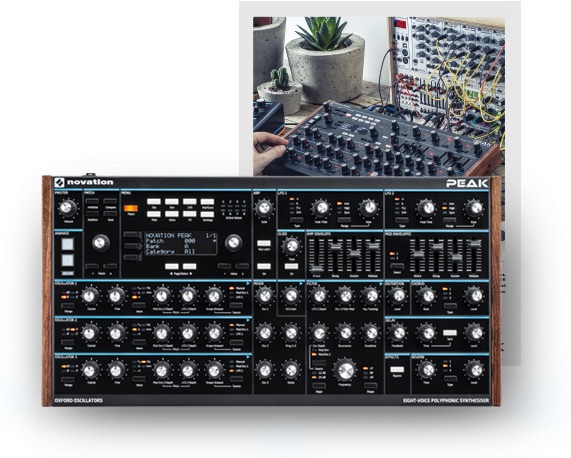
Task: Click the Page/Select right arrow button
Action: point(189,266)
